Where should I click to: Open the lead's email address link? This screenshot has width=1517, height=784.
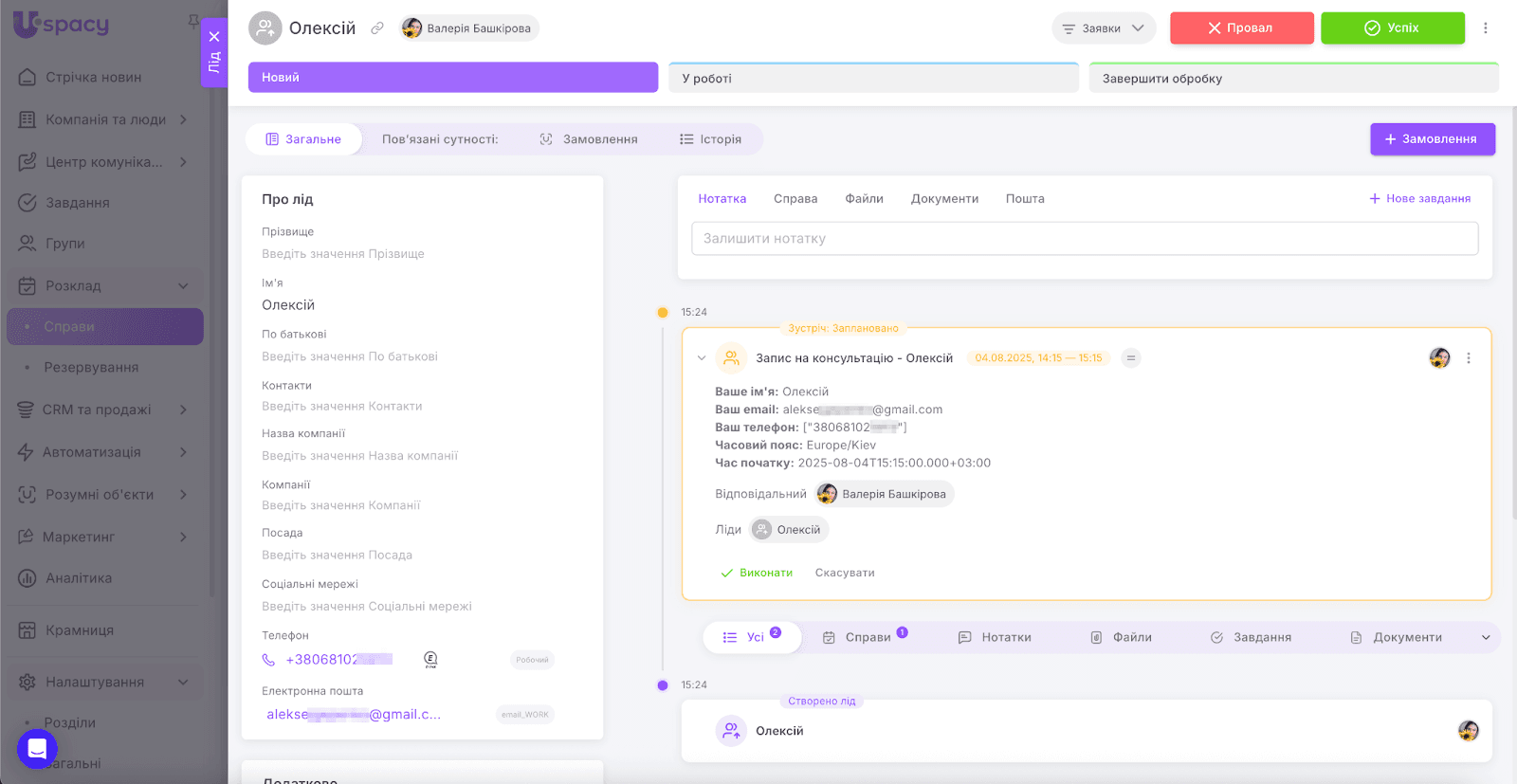point(354,715)
